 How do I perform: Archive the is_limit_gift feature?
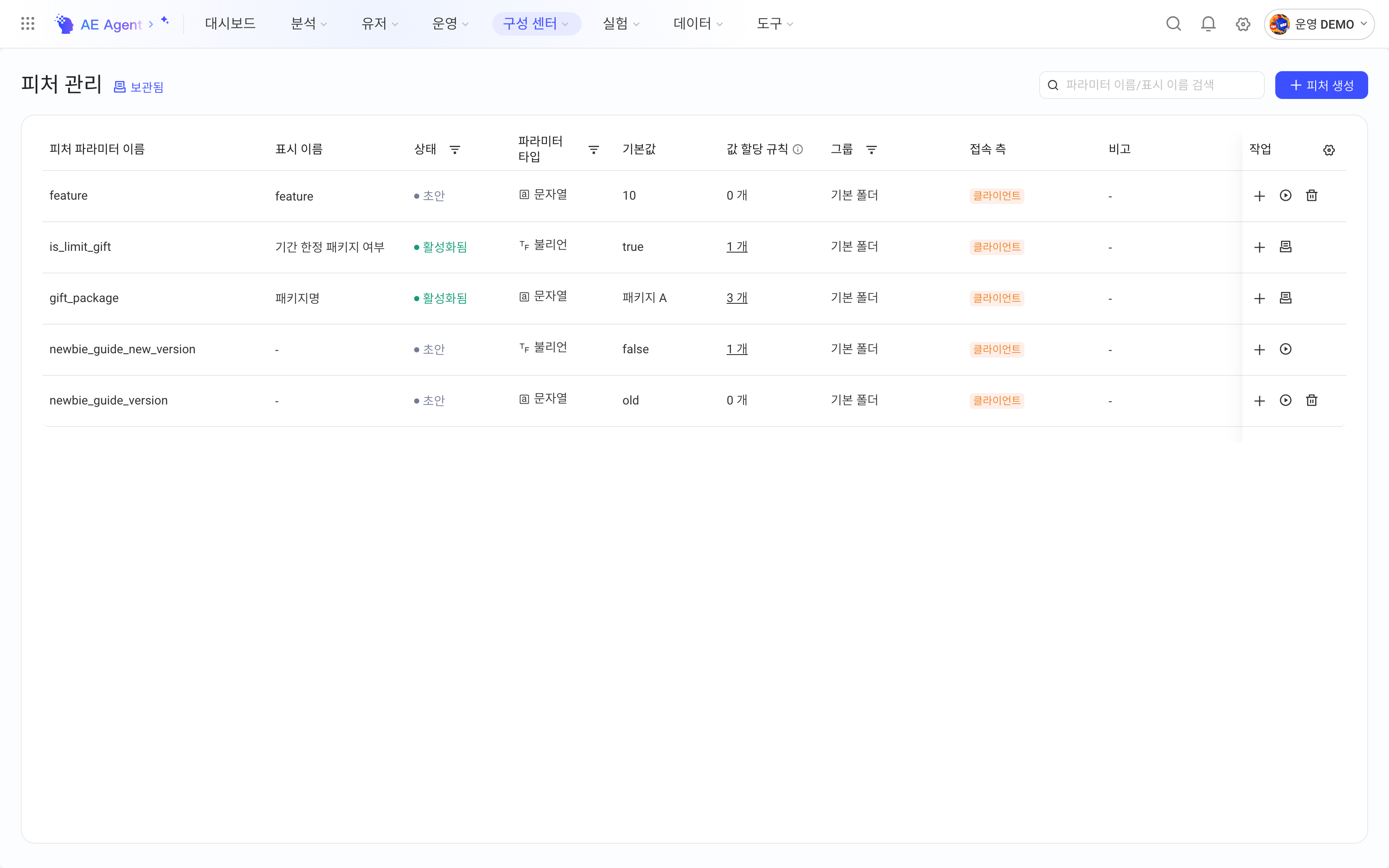tap(1286, 246)
